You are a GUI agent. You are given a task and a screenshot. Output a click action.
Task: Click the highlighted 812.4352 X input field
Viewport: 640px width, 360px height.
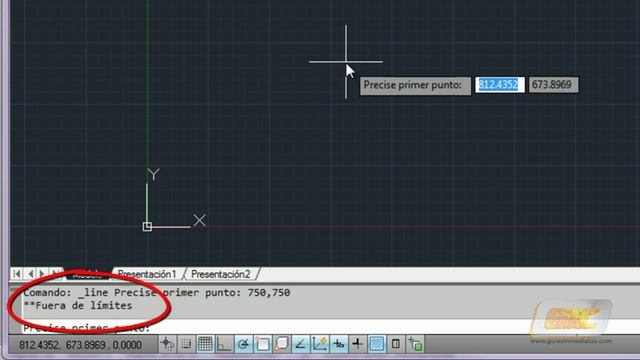[x=499, y=84]
